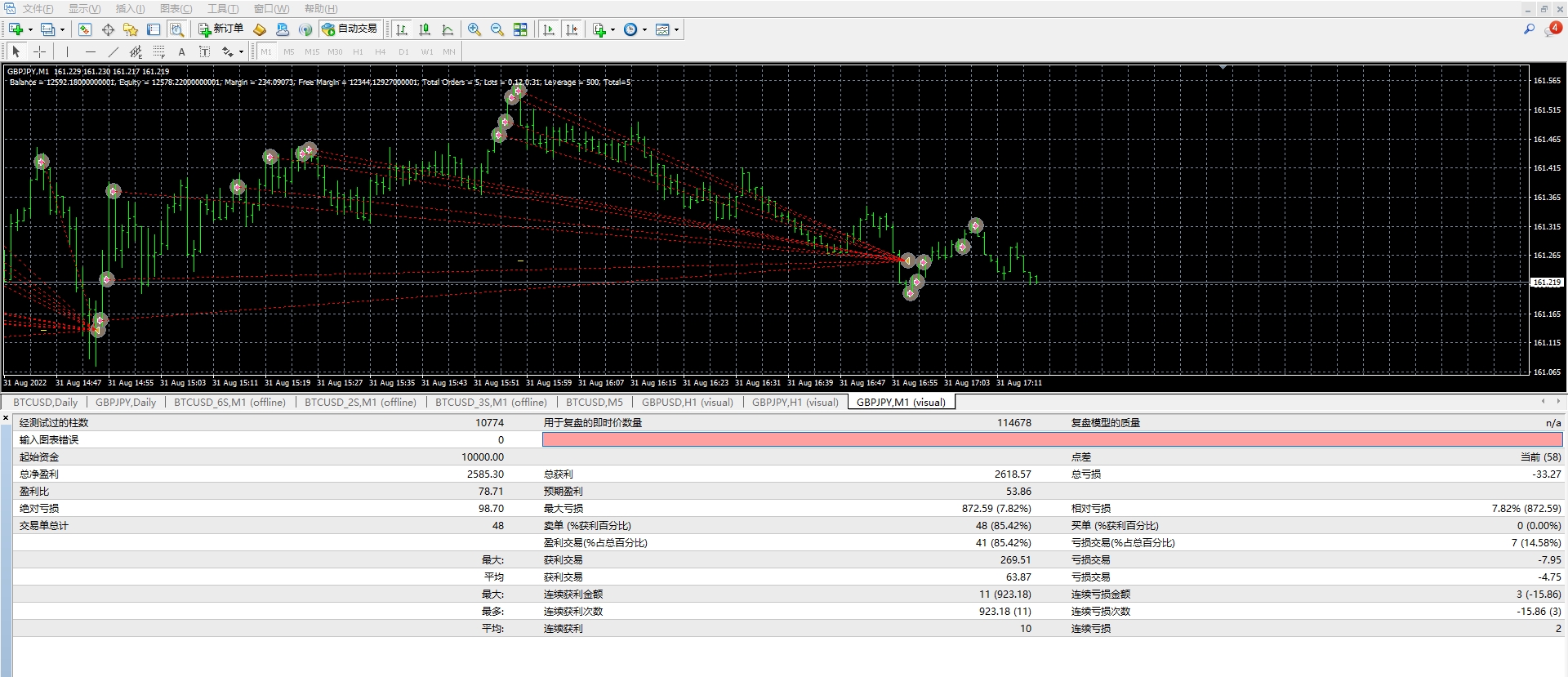
Task: Toggle chart auto scroll
Action: pos(549,29)
